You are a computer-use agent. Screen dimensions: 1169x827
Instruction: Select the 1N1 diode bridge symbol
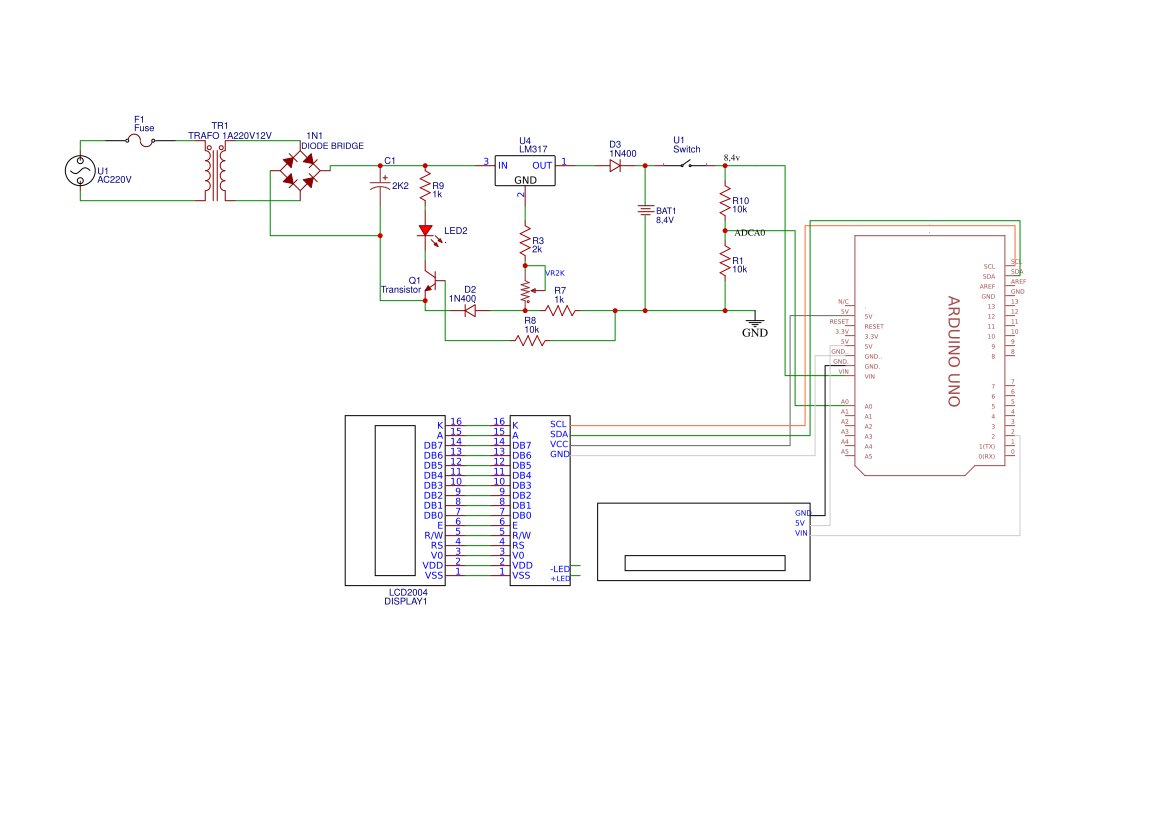[300, 172]
